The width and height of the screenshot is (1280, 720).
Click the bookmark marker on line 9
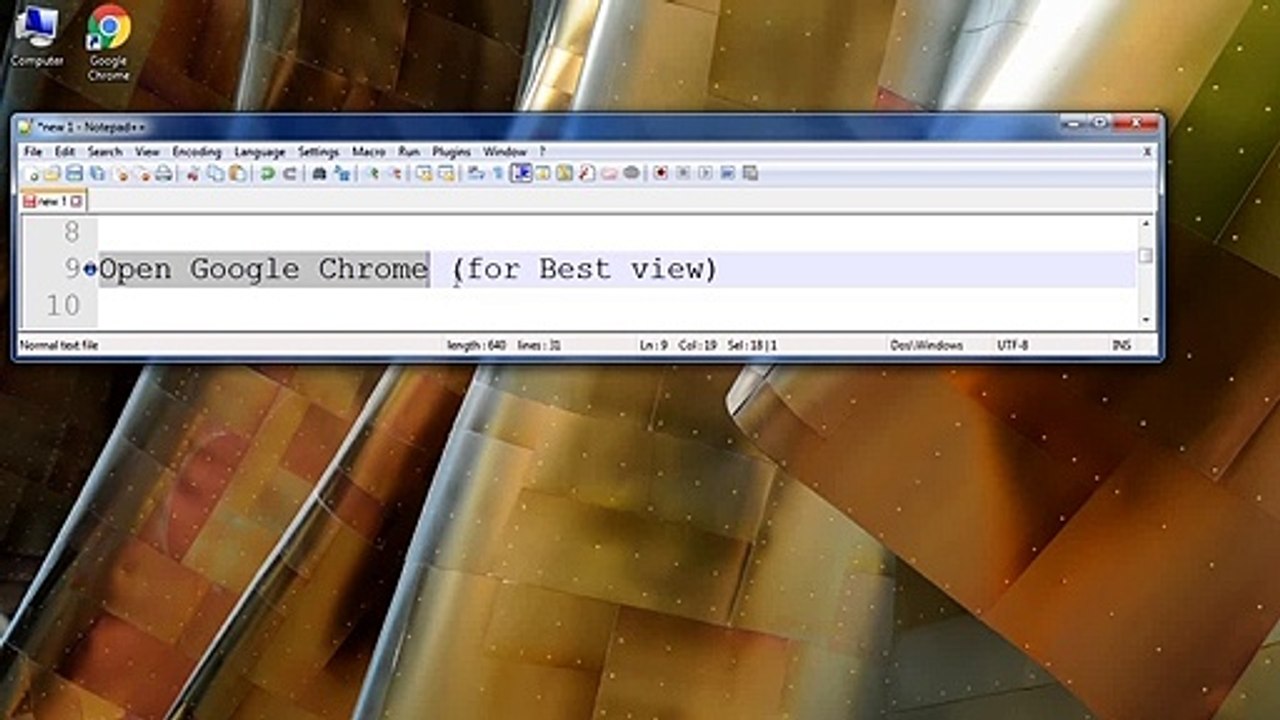[x=90, y=269]
